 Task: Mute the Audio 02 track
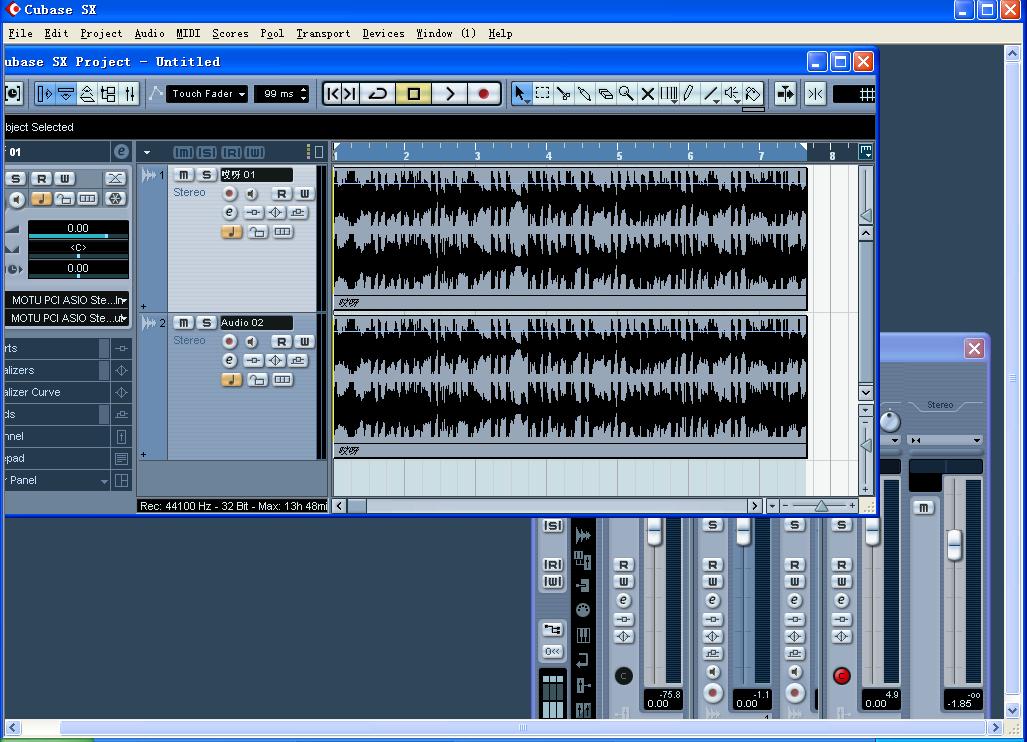pos(184,323)
